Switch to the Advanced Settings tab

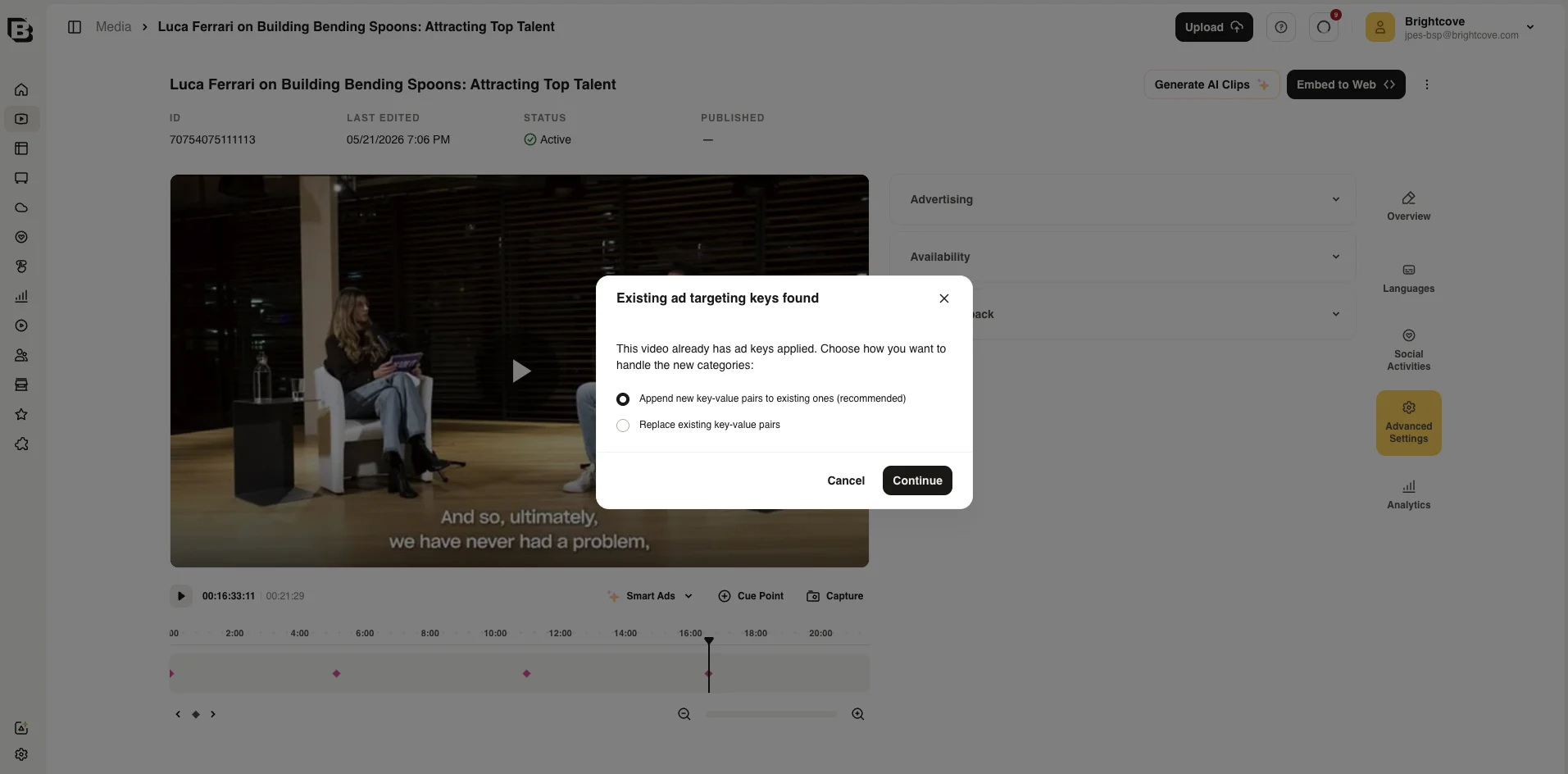click(x=1408, y=422)
